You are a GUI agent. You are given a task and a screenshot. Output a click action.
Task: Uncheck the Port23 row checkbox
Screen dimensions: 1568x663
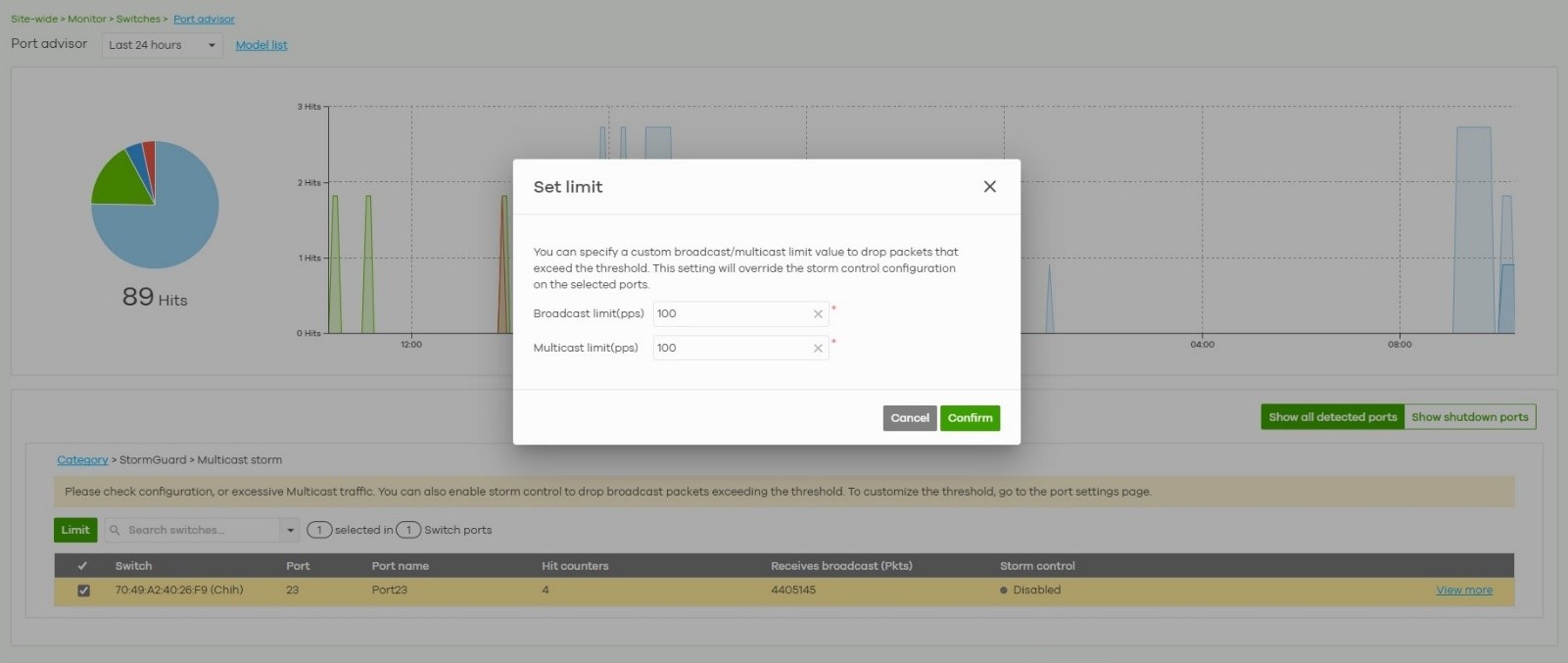tap(83, 591)
